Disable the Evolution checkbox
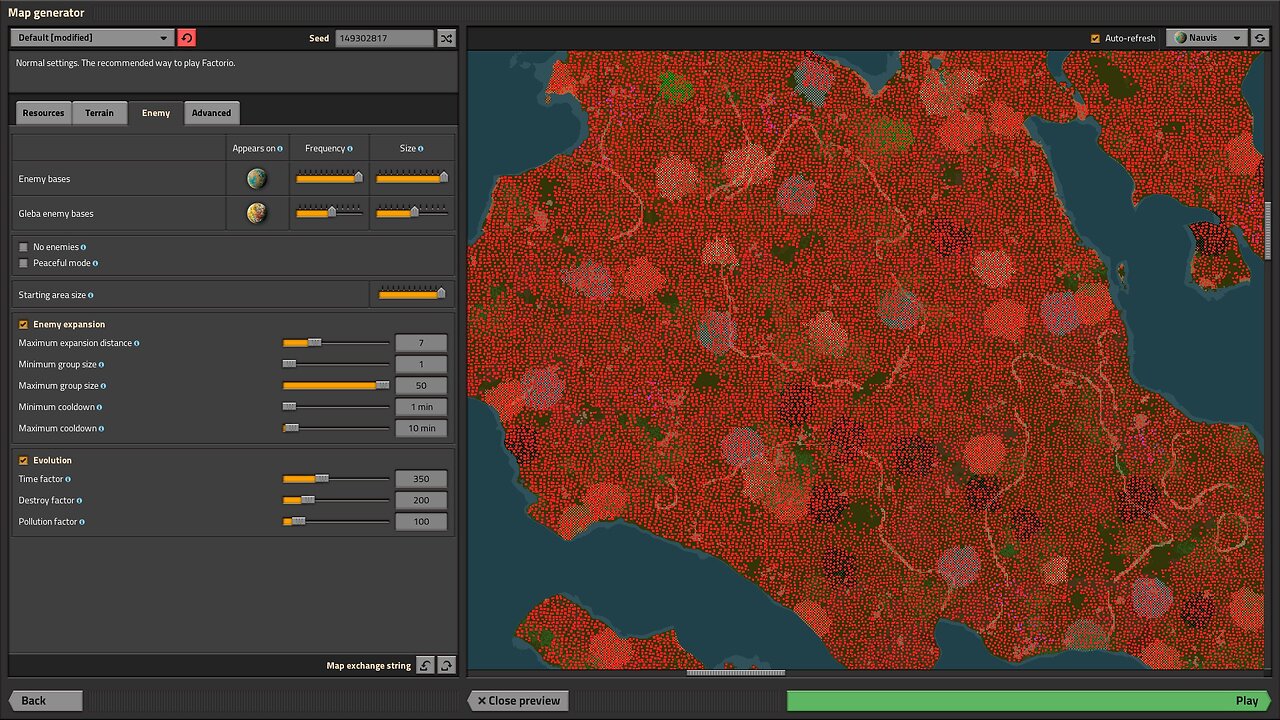1280x720 pixels. tap(24, 460)
